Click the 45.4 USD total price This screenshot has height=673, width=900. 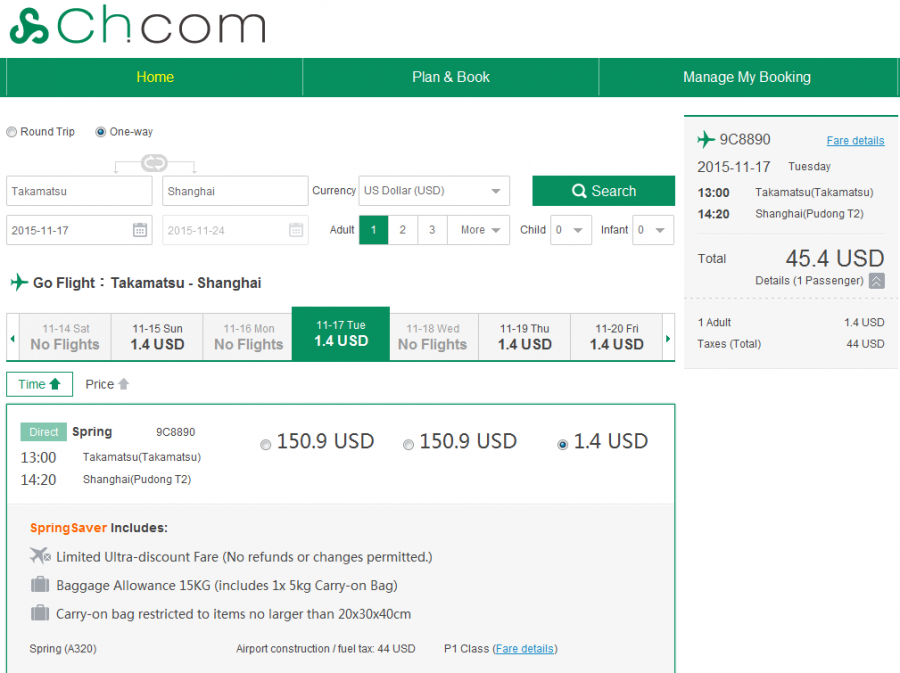click(835, 259)
